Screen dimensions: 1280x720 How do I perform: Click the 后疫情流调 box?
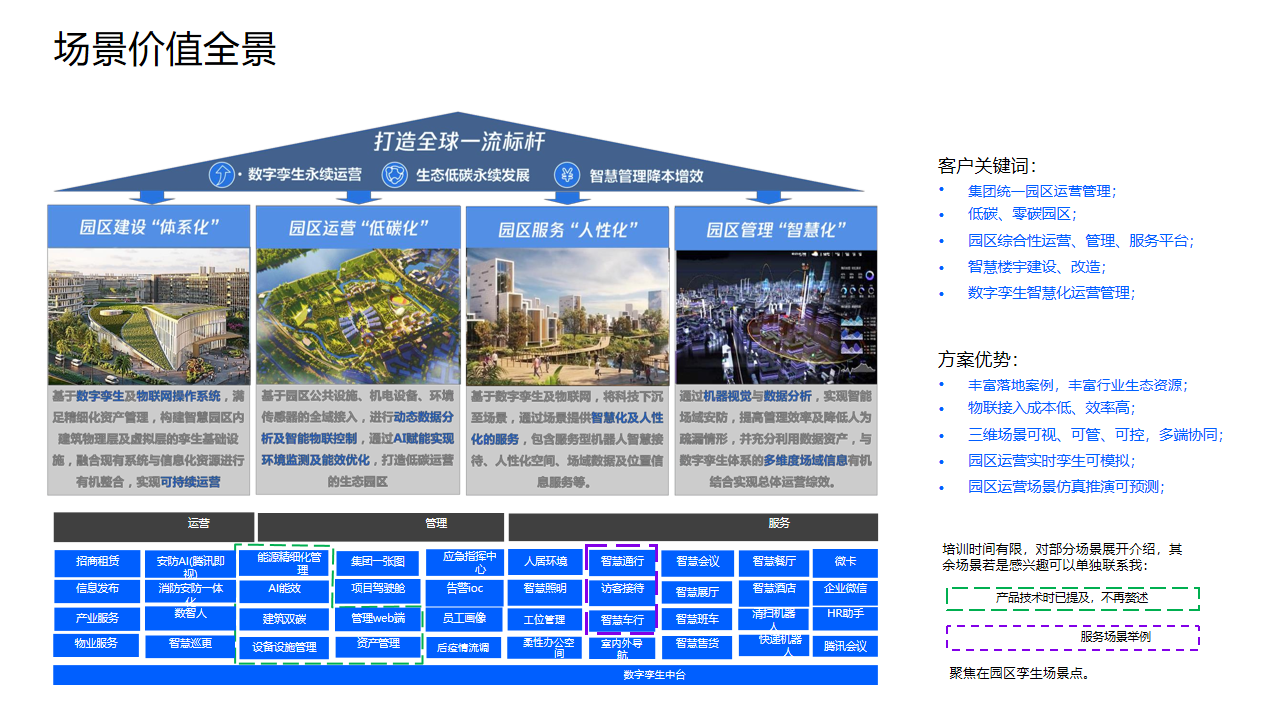point(464,647)
